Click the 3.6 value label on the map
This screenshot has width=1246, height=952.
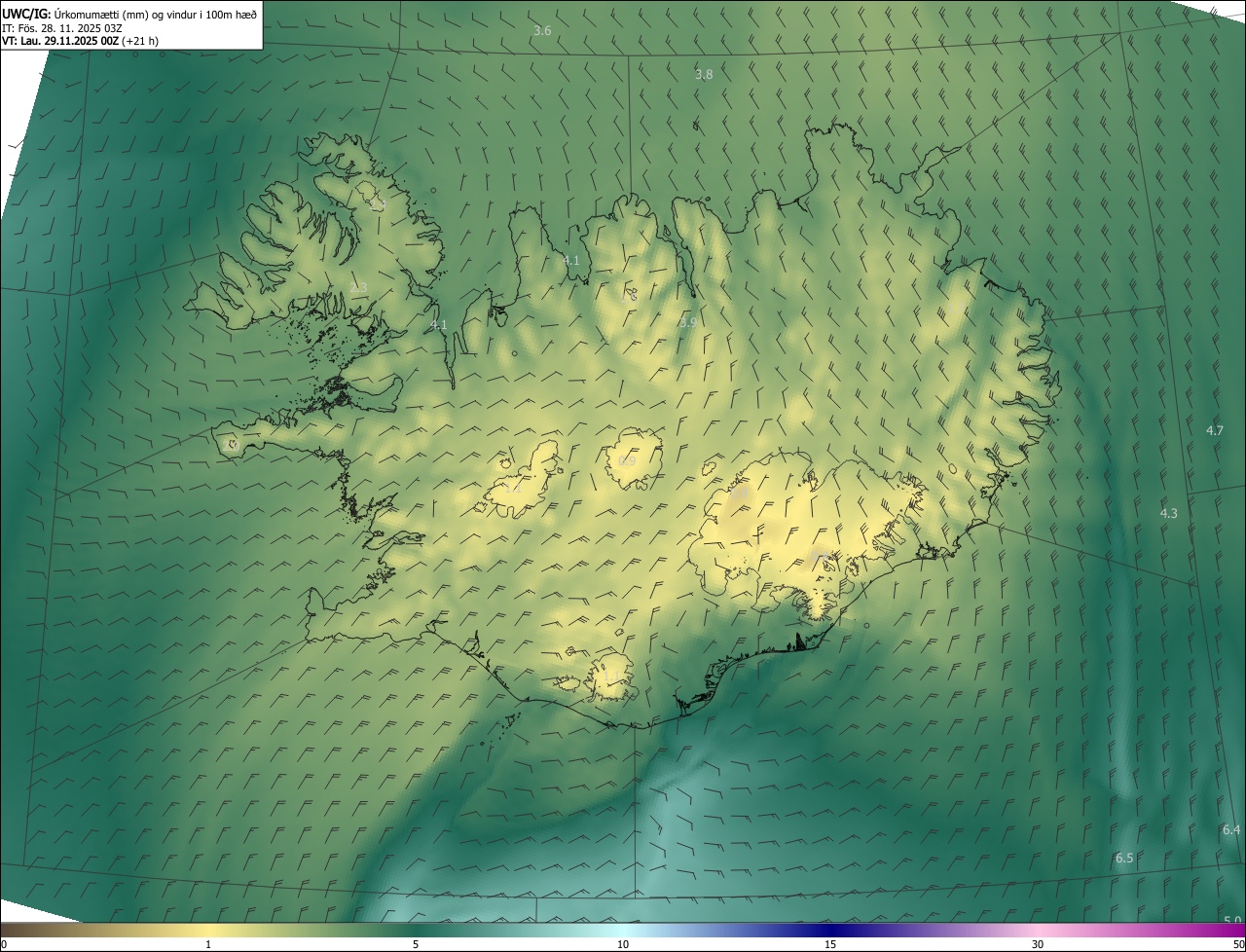pos(542,31)
